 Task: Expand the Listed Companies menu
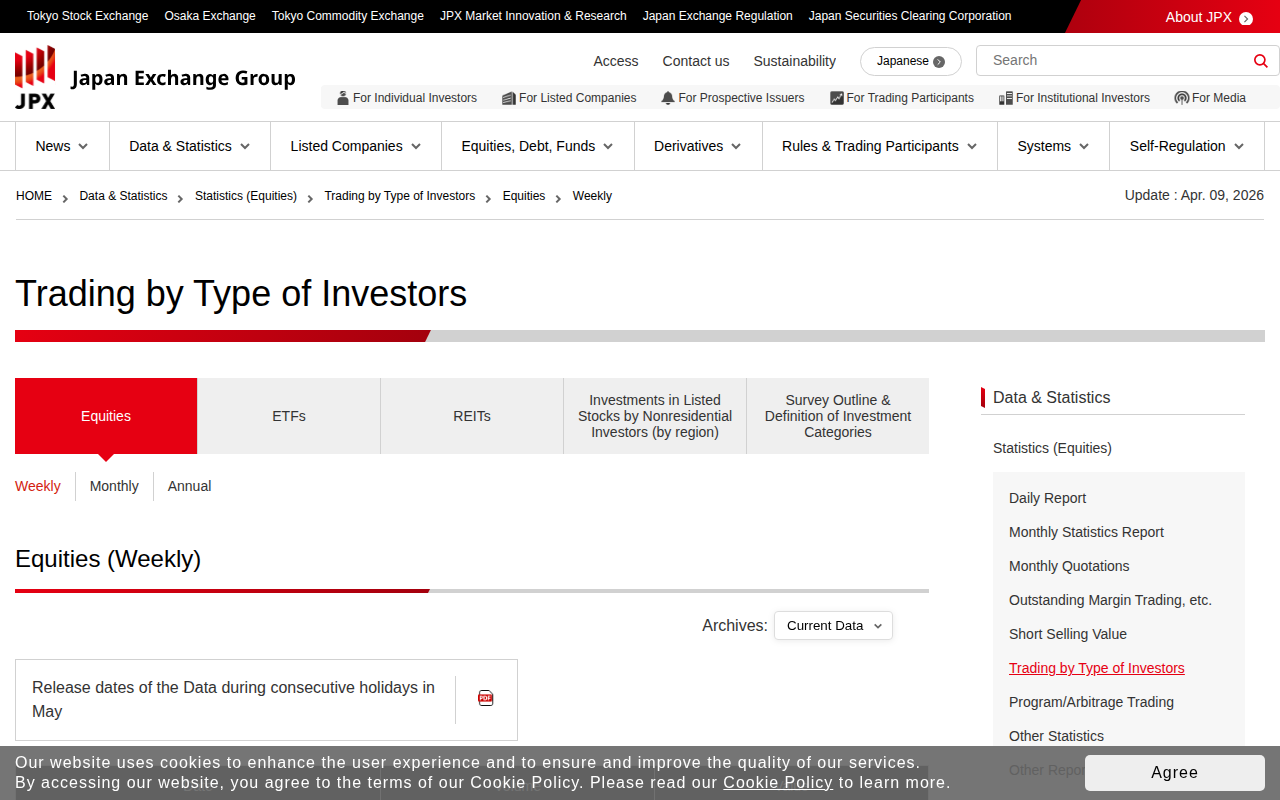356,146
